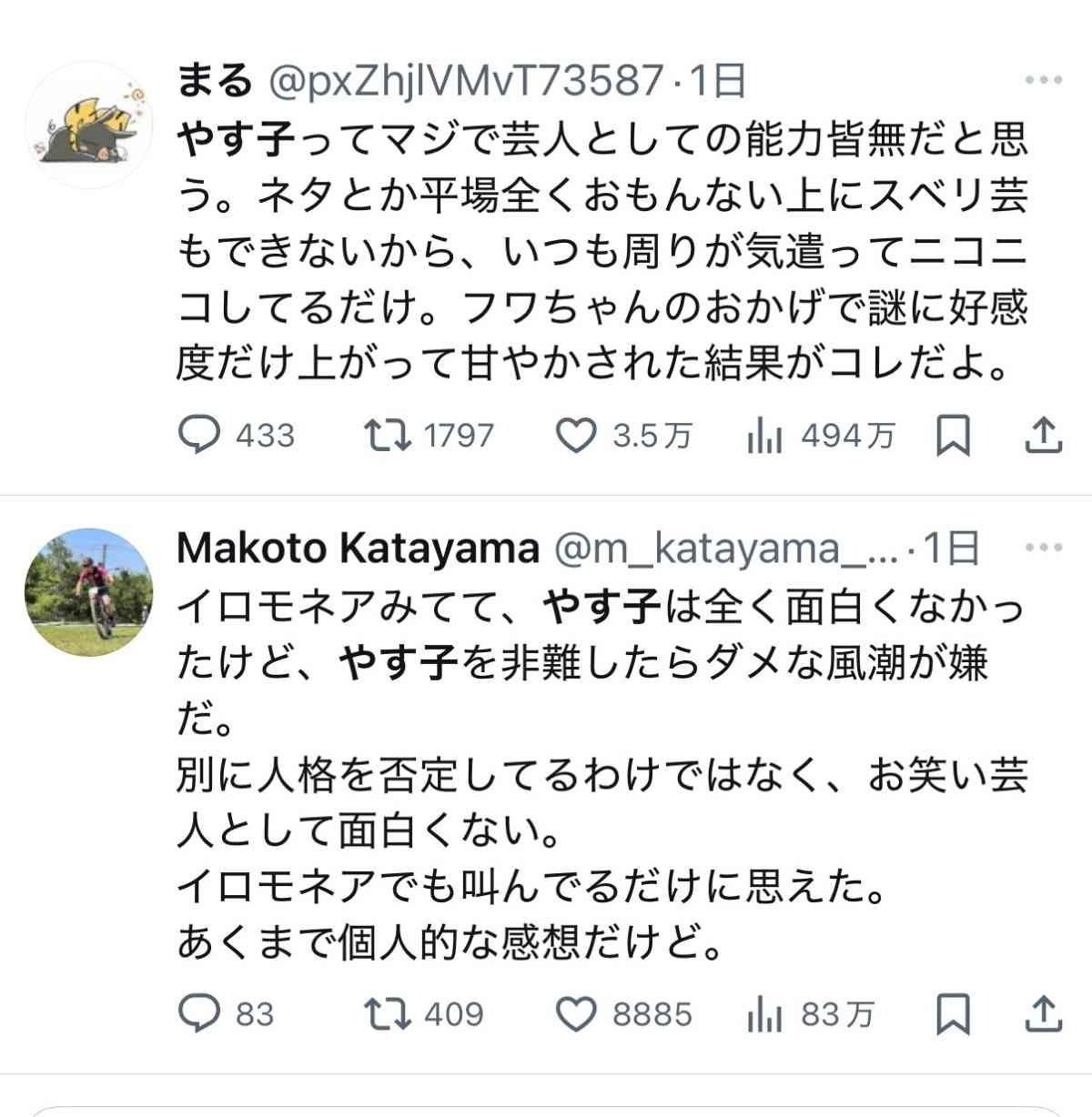Open the Makoto Katayama display name
Image resolution: width=1092 pixels, height=1117 pixels.
pyautogui.click(x=358, y=548)
